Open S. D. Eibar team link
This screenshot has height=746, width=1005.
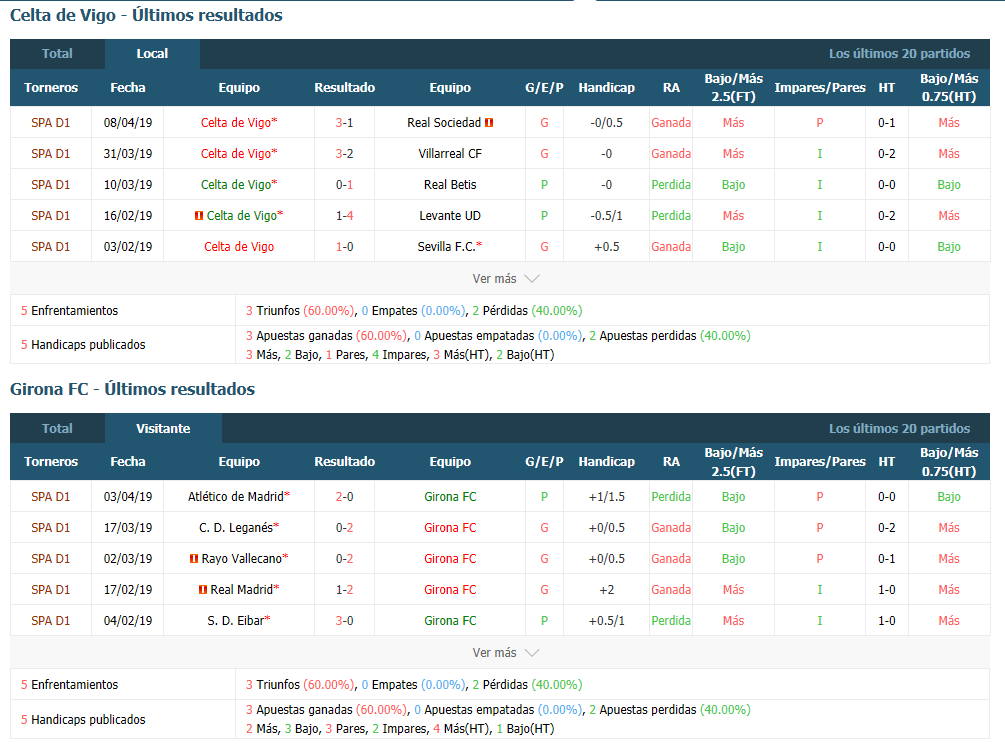click(x=236, y=620)
